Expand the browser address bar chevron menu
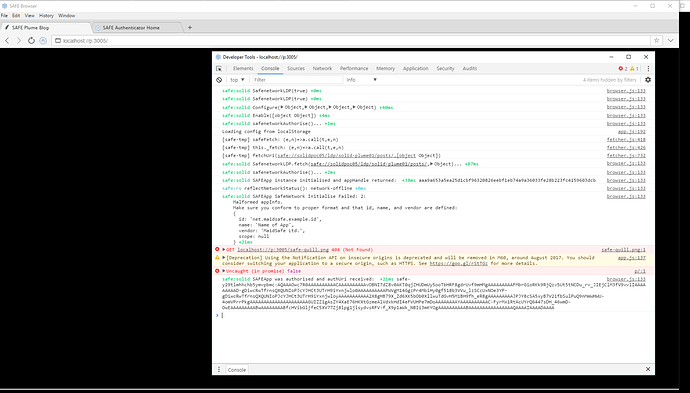The width and height of the screenshot is (690, 393). pyautogui.click(x=671, y=40)
